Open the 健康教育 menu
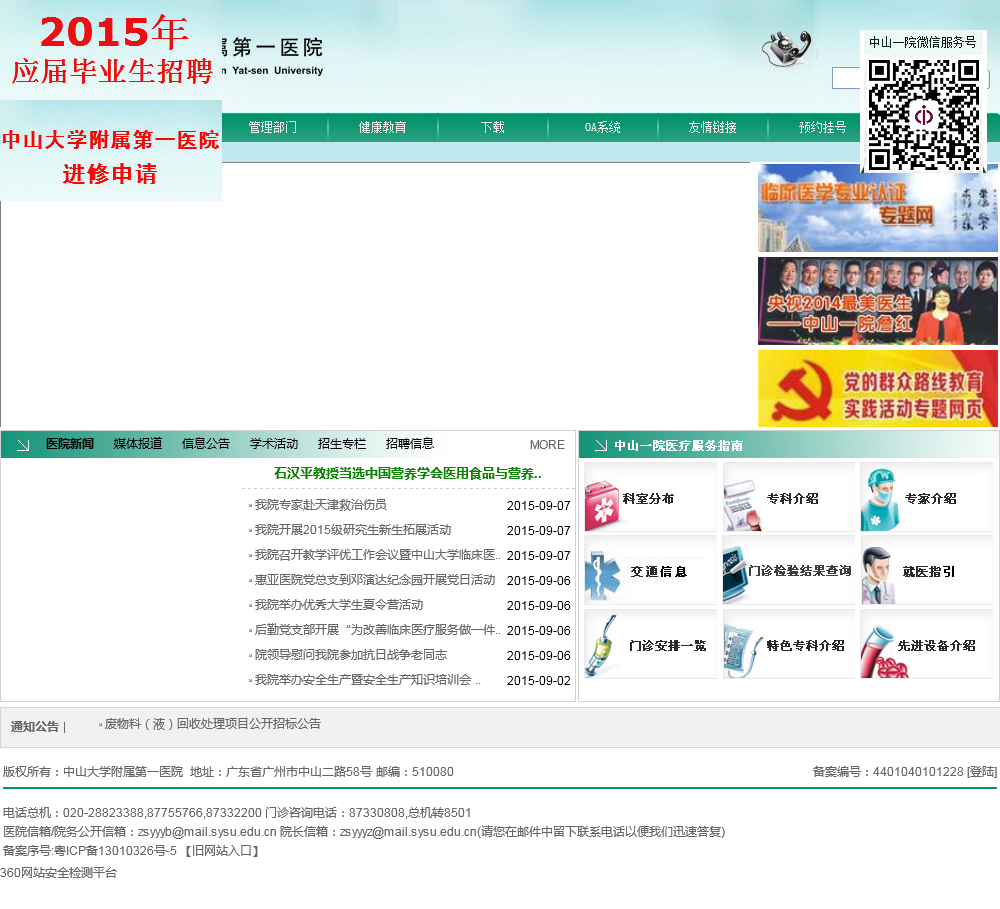The width and height of the screenshot is (1000, 909). tap(383, 128)
